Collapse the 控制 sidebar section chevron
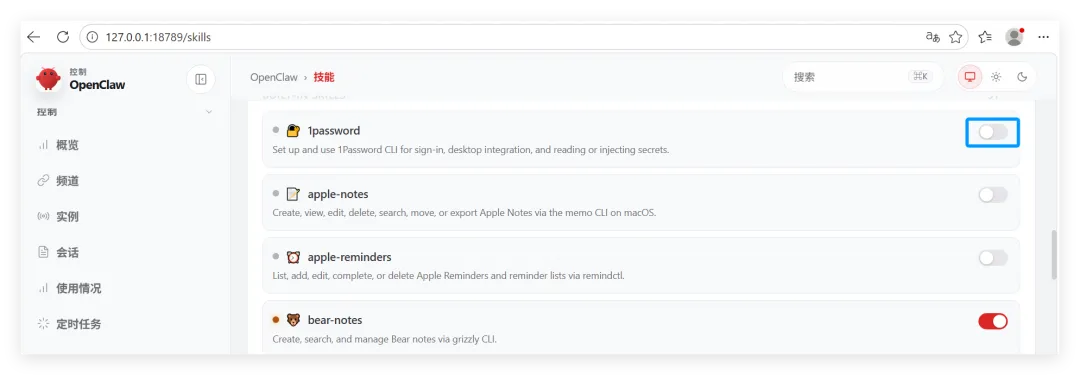1080x375 pixels. (209, 112)
